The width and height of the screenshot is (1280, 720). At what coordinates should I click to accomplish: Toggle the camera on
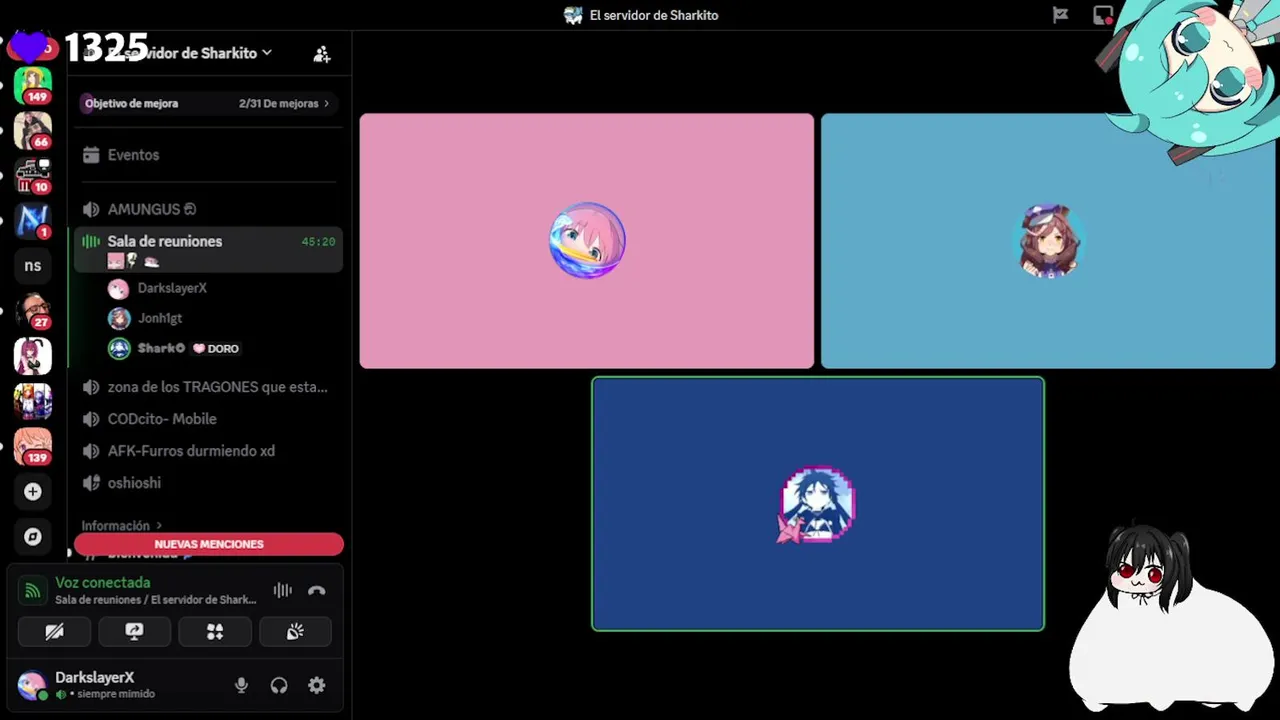54,632
